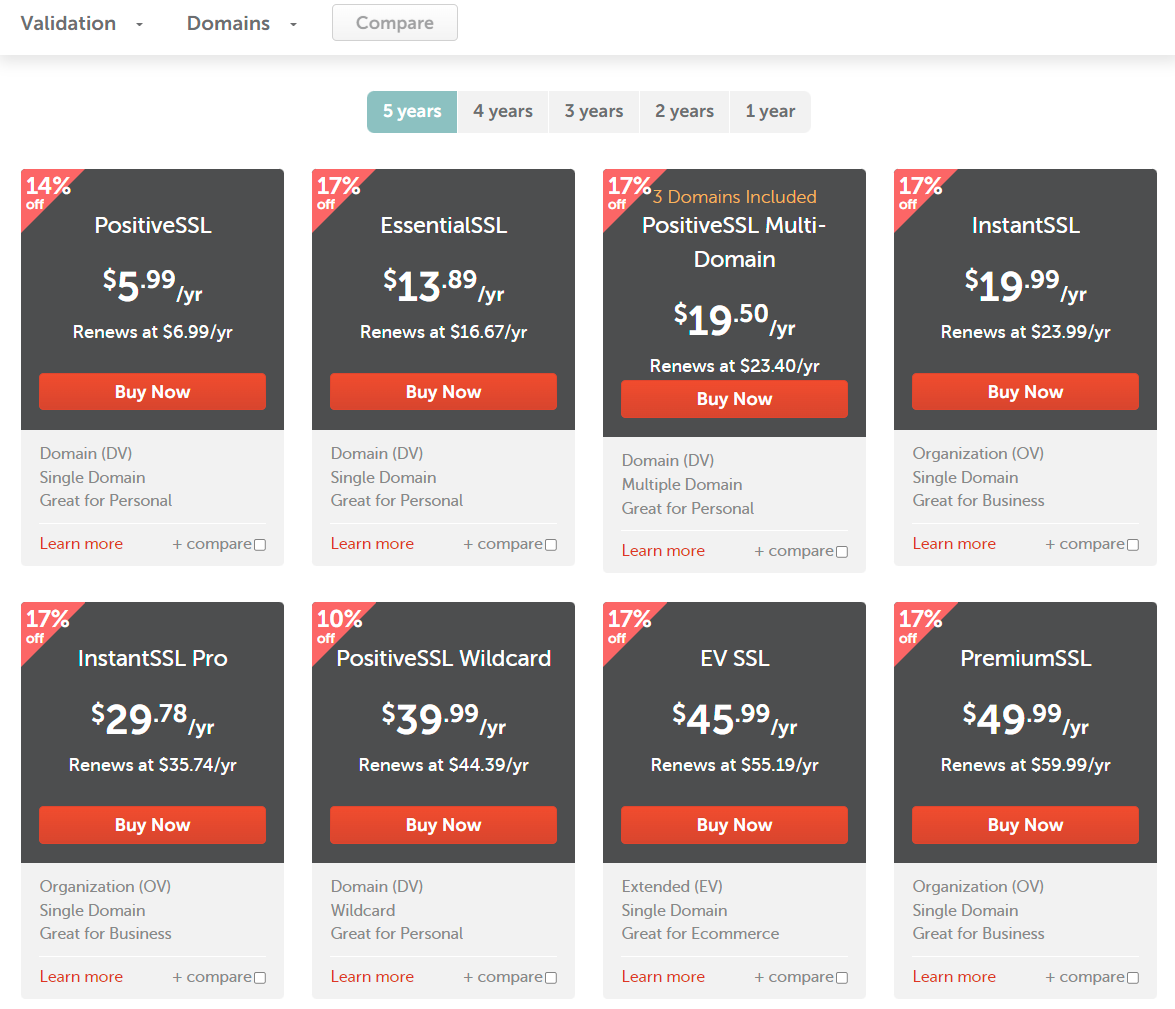The image size is (1175, 1009).
Task: Toggle compare checkbox for PremiumSSL
Action: pos(1133,978)
